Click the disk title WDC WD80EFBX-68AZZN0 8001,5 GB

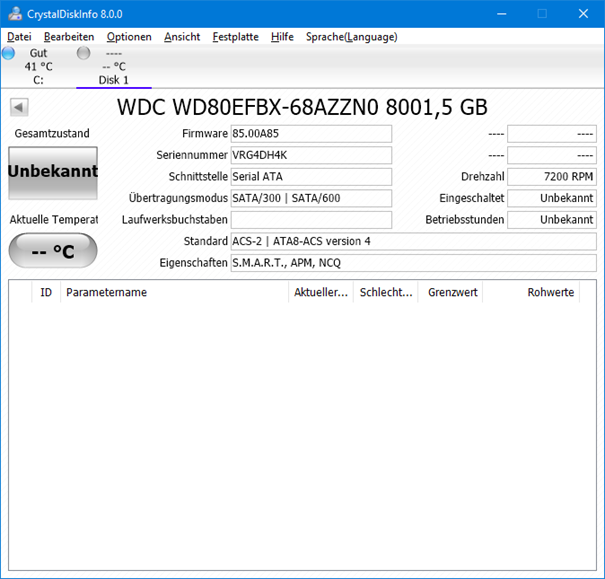[302, 107]
